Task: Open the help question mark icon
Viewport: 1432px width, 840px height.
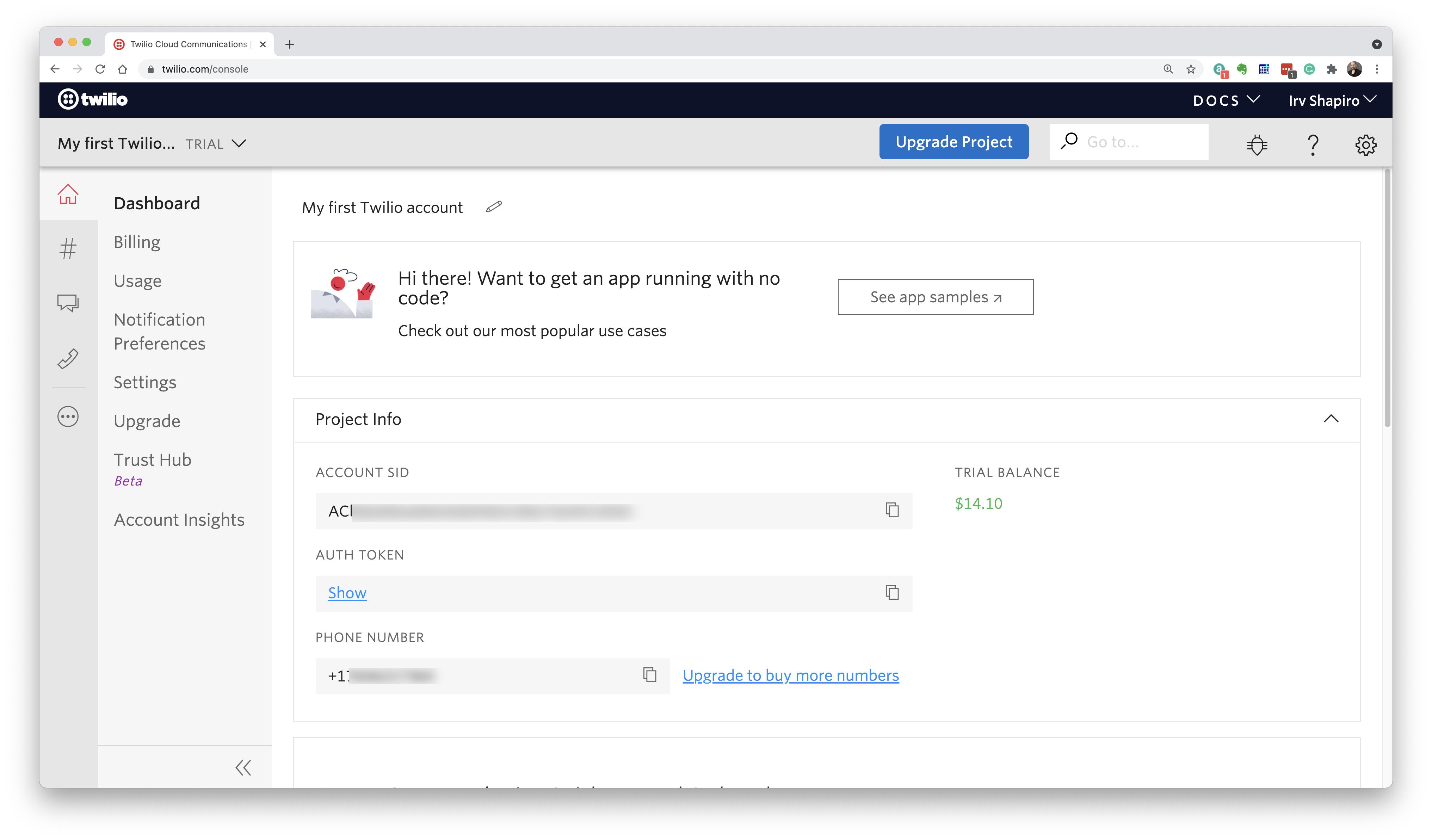Action: tap(1313, 144)
